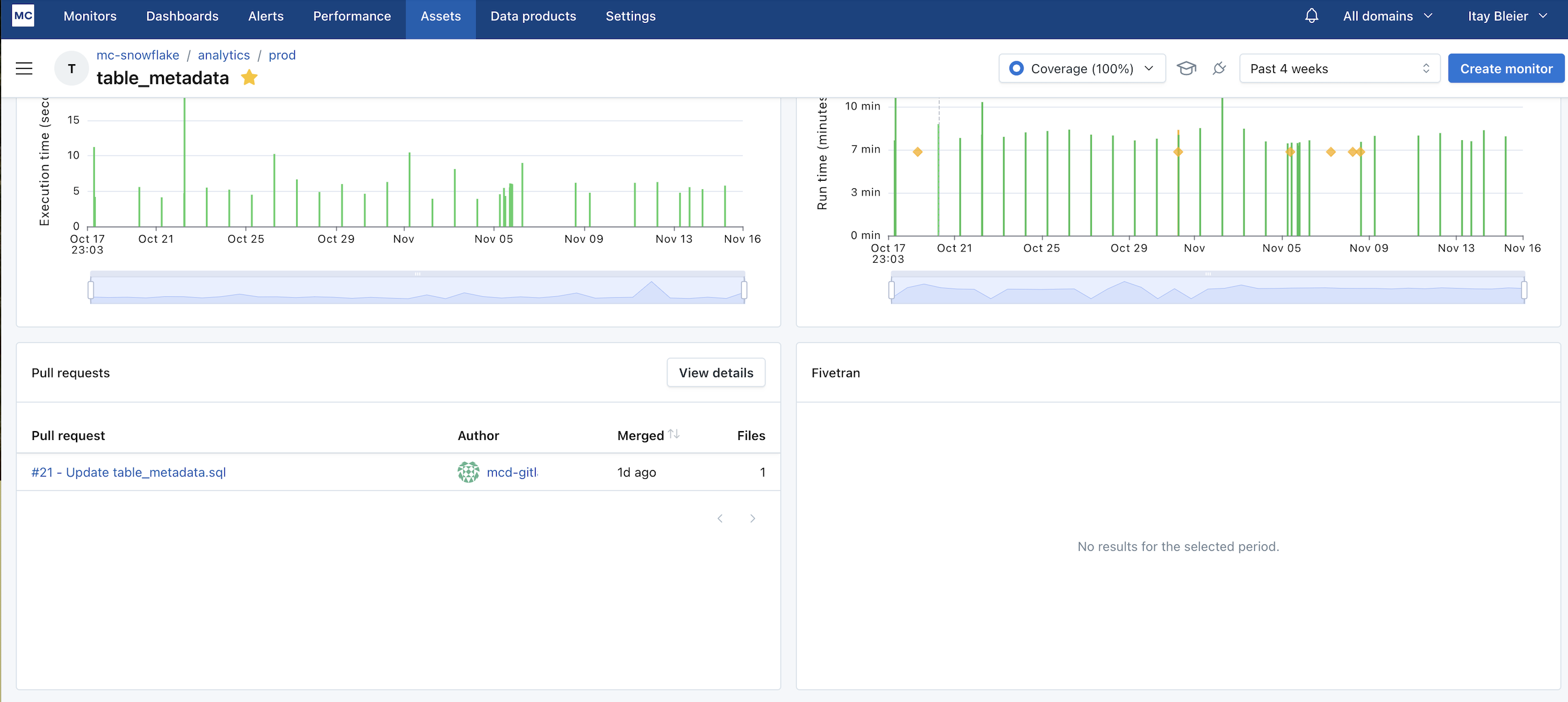
Task: Expand the Coverage (100%) dropdown
Action: click(x=1082, y=68)
